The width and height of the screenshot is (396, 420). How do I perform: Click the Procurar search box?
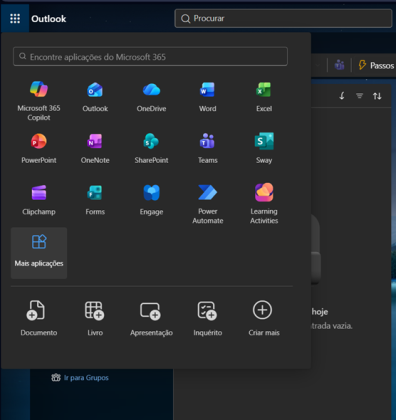[283, 18]
